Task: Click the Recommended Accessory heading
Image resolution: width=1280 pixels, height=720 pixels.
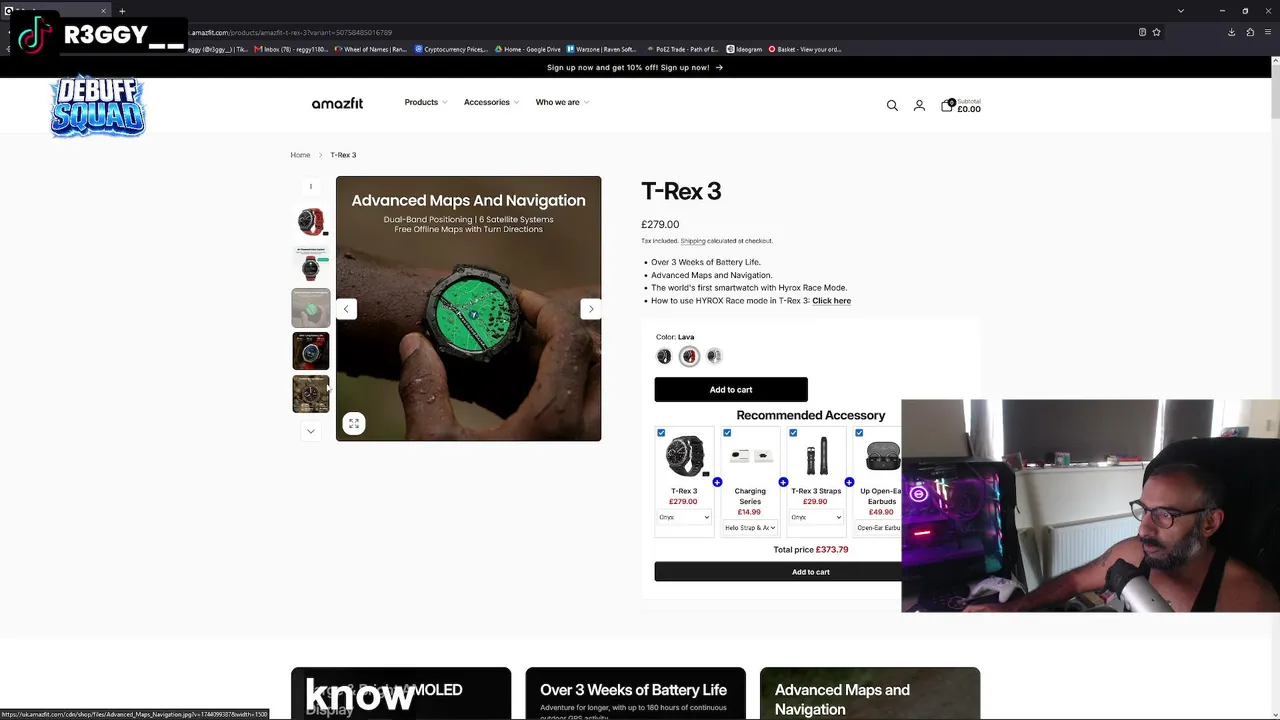Action: (x=811, y=415)
